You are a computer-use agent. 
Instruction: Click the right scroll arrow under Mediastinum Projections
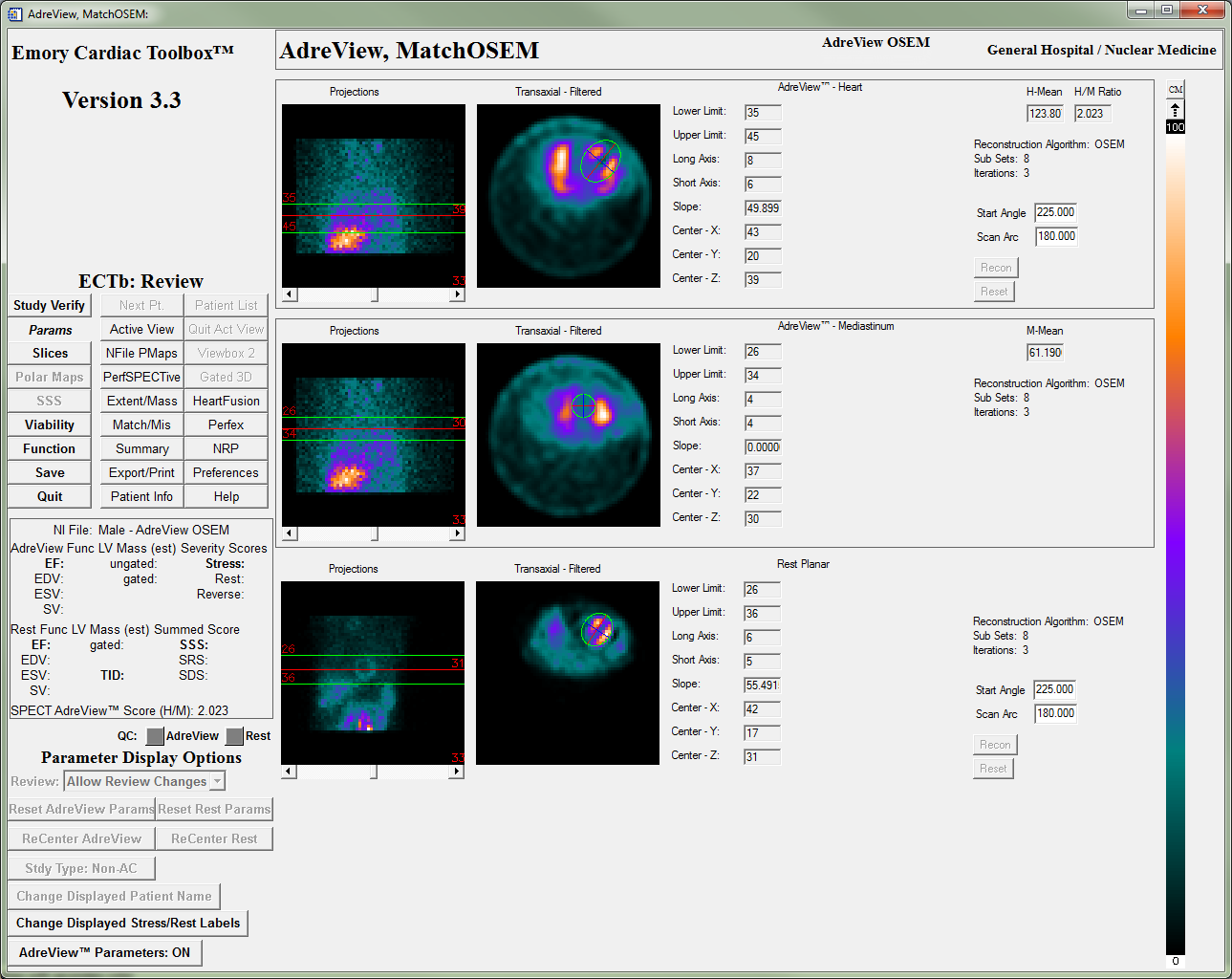[x=458, y=533]
